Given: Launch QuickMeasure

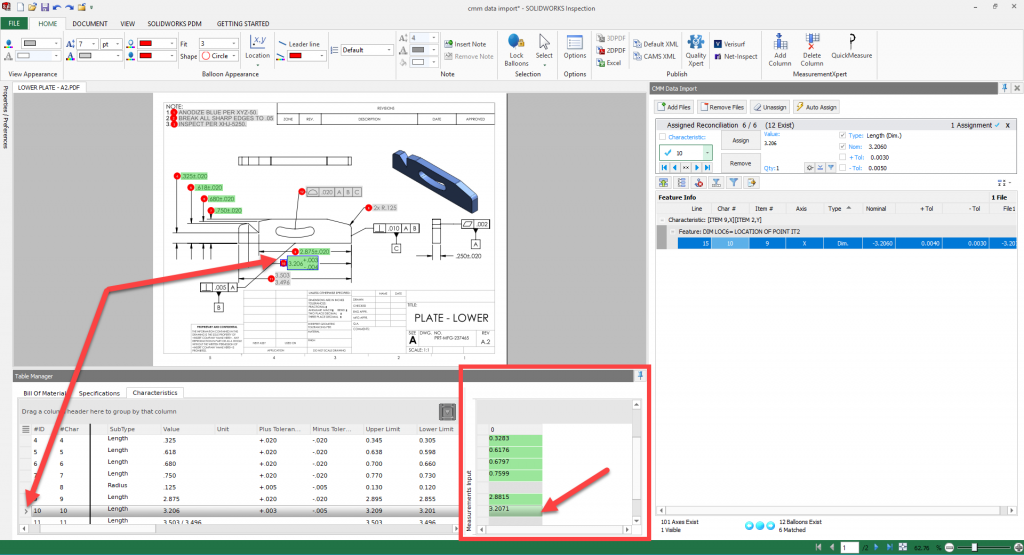Looking at the screenshot, I should tap(852, 46).
